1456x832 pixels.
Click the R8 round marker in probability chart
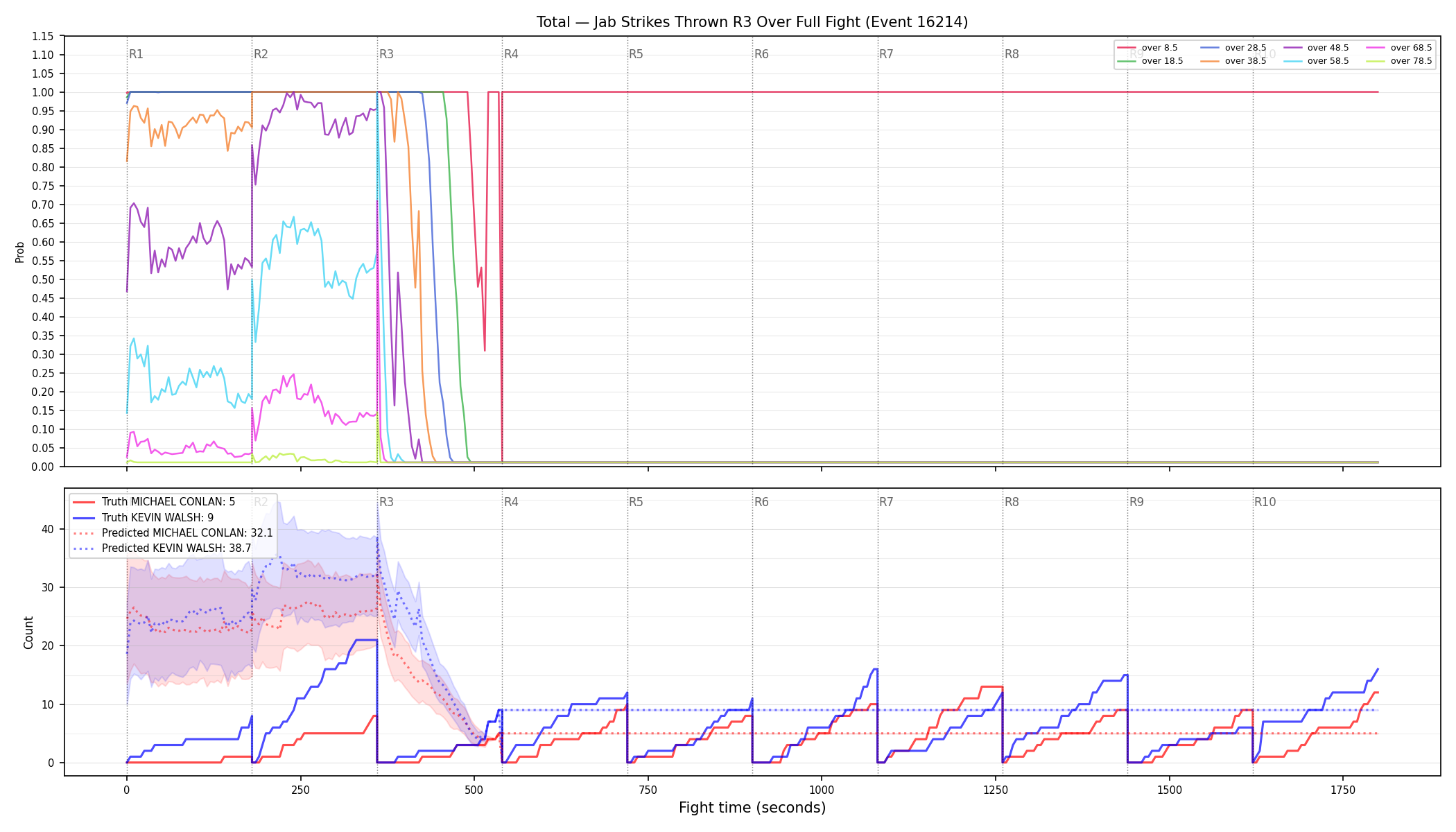(1012, 54)
